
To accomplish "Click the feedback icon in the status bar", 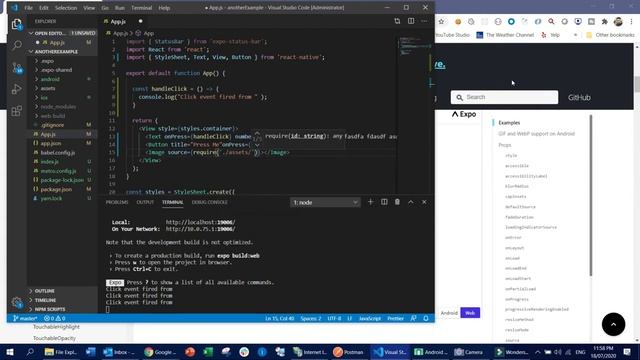I will (413, 318).
